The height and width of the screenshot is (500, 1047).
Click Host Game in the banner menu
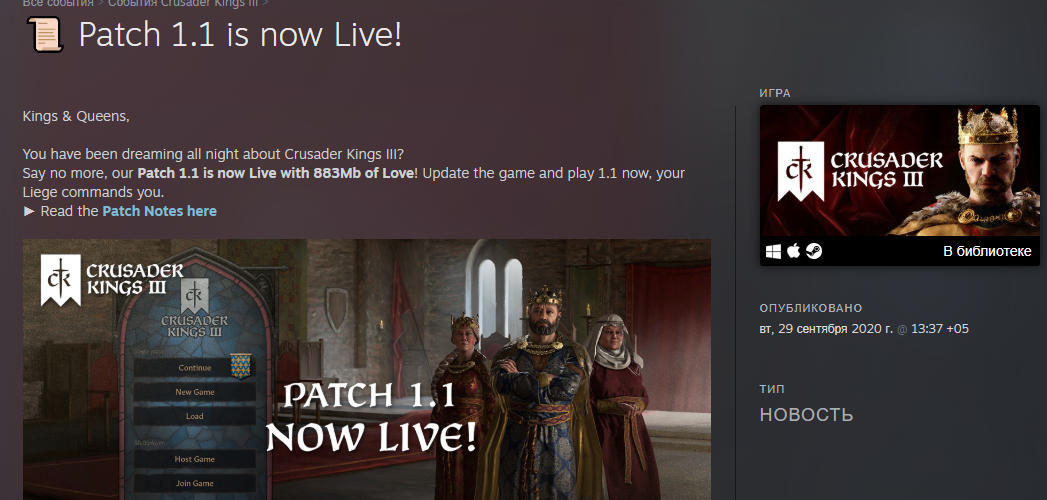click(194, 459)
